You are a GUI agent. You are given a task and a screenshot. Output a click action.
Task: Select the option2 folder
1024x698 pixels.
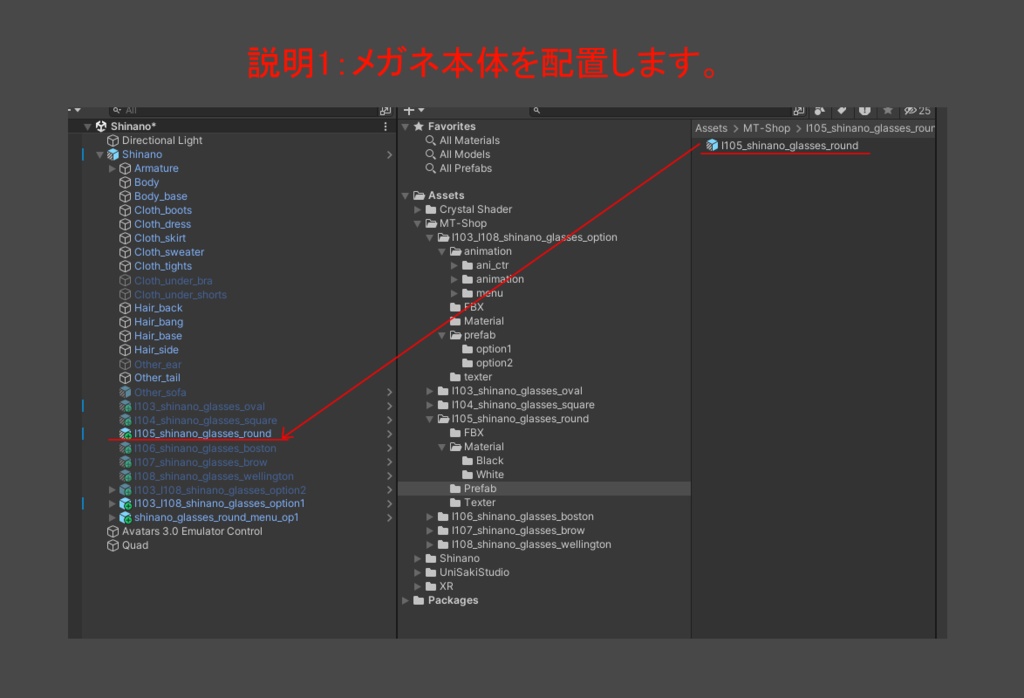click(x=494, y=363)
